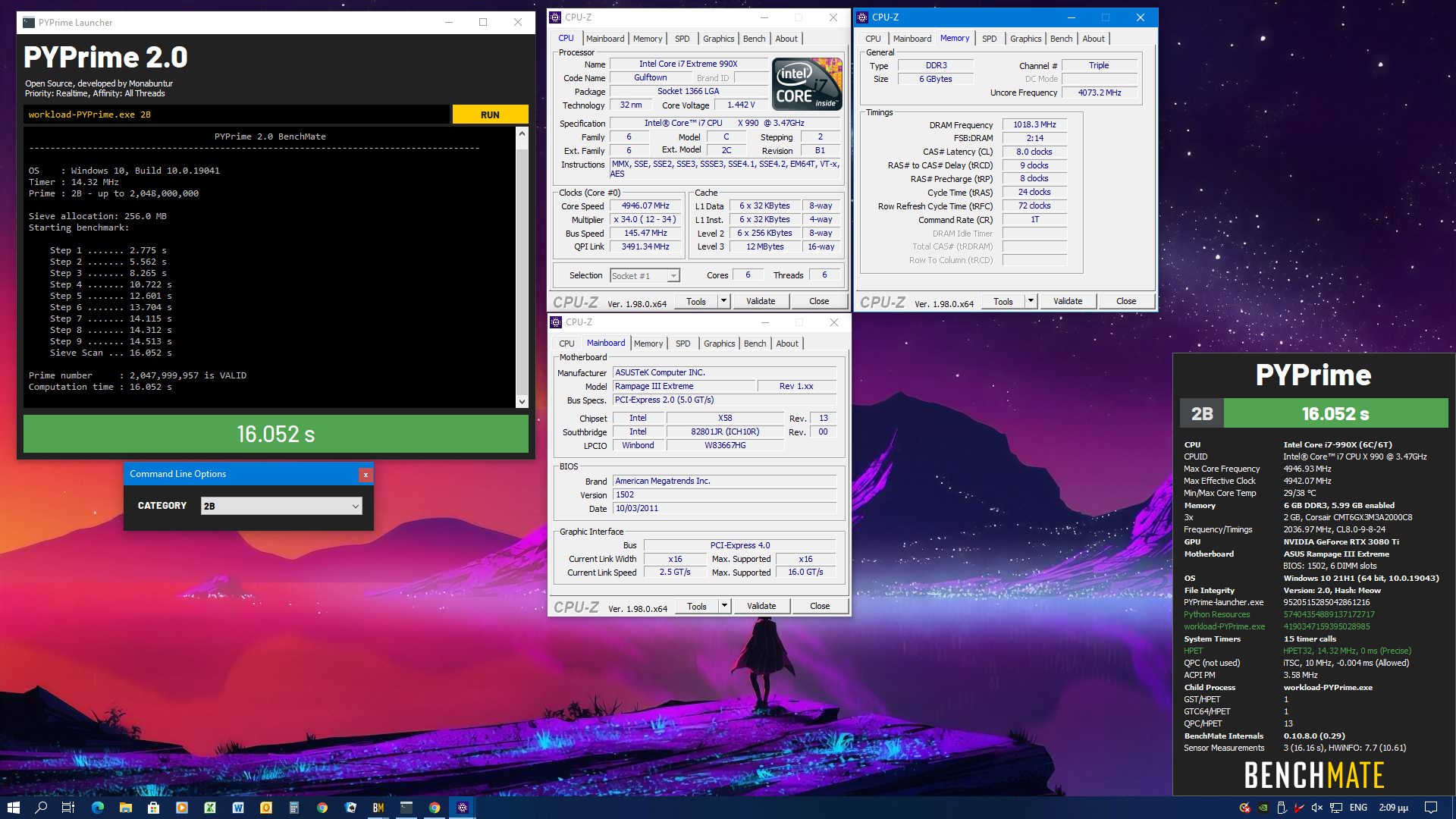Open Calculator from the taskbar
This screenshot has height=819, width=1456.
coord(293,808)
